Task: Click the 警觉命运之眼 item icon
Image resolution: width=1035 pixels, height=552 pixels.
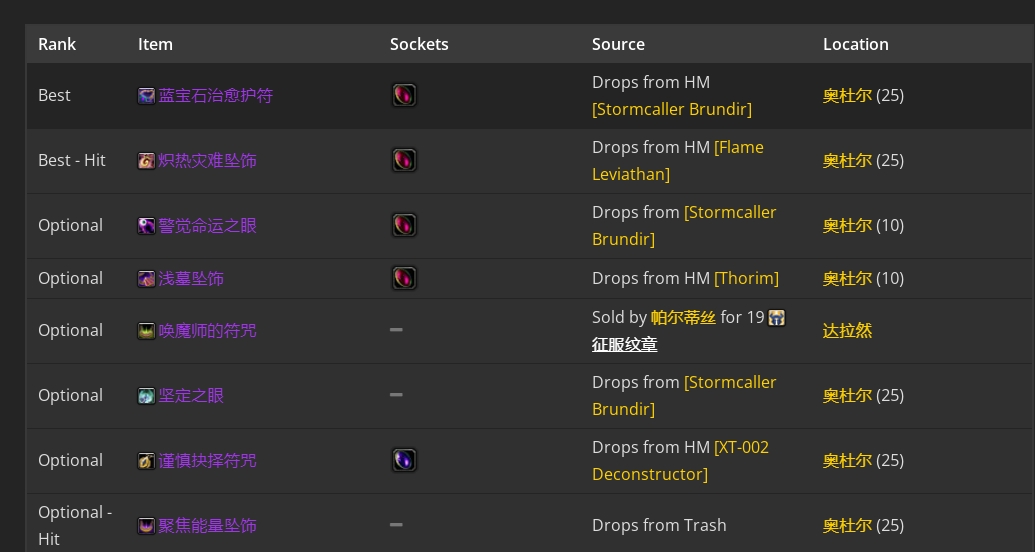Action: [146, 226]
